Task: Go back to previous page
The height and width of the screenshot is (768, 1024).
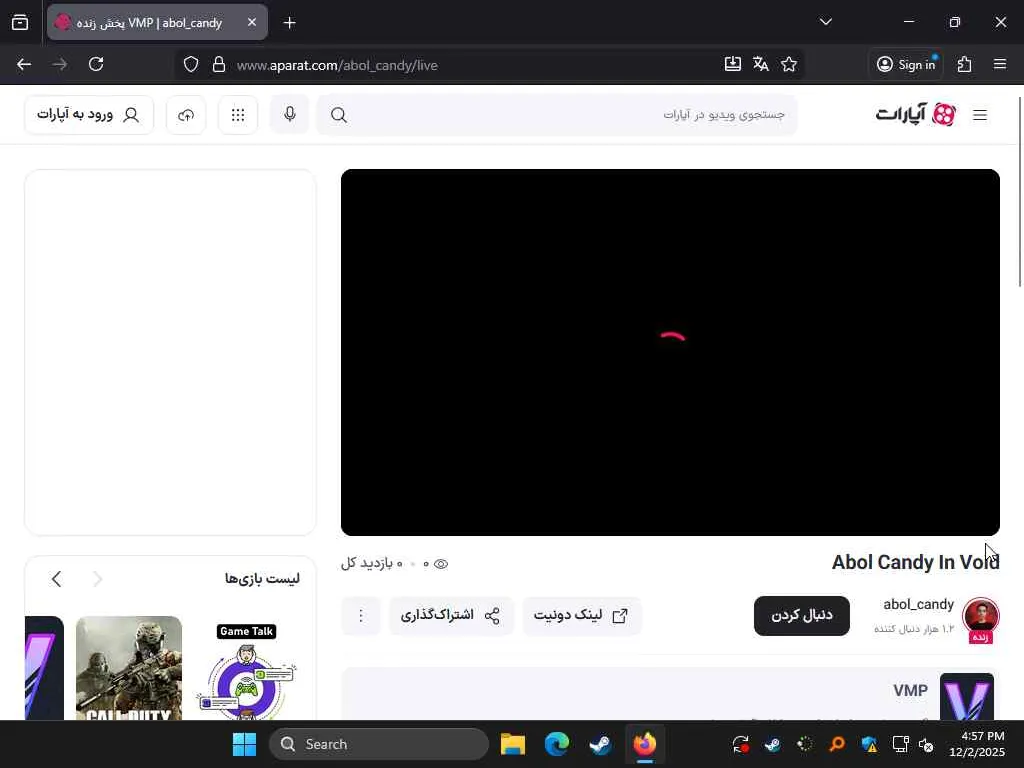Action: (24, 64)
